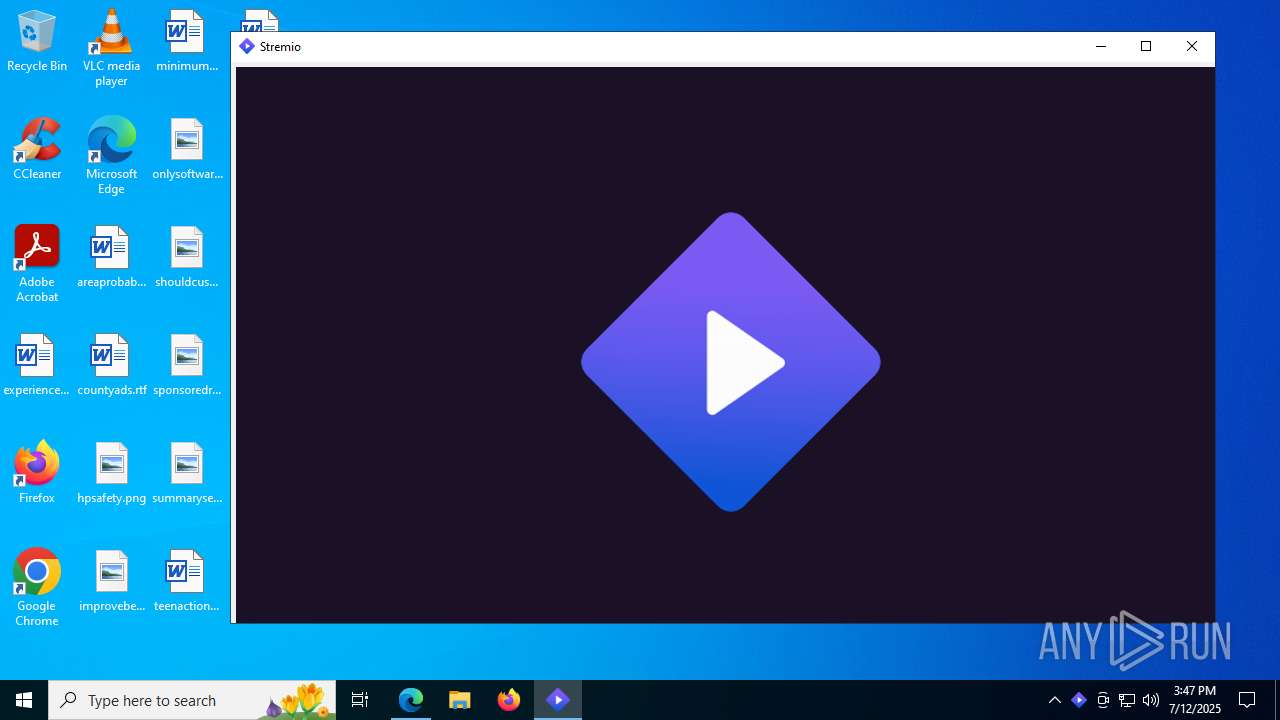This screenshot has width=1280, height=720.
Task: Select the areaprobab... Word document
Action: [111, 258]
